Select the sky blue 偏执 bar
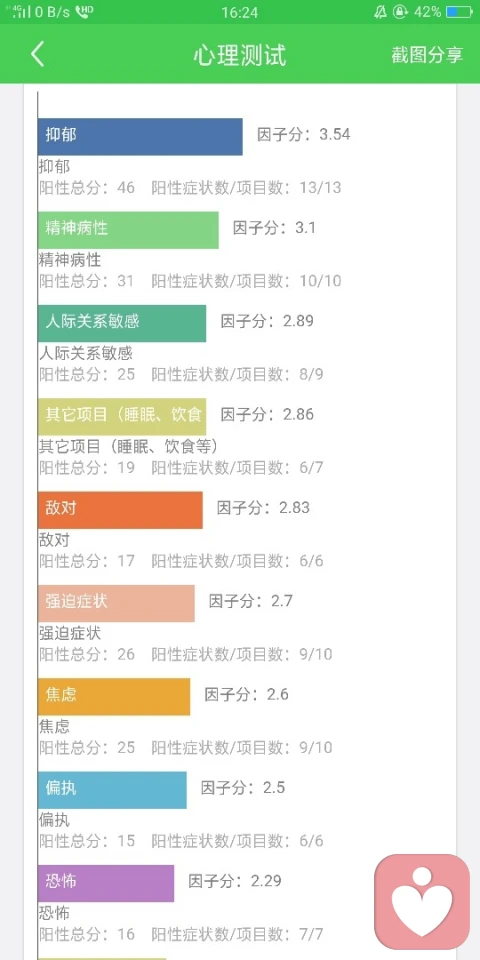 tap(112, 790)
